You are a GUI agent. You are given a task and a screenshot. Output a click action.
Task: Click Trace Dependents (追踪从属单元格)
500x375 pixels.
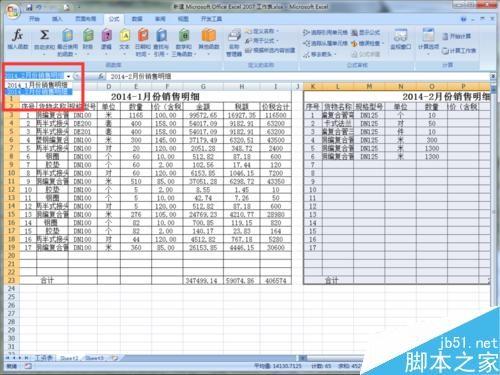tap(325, 43)
